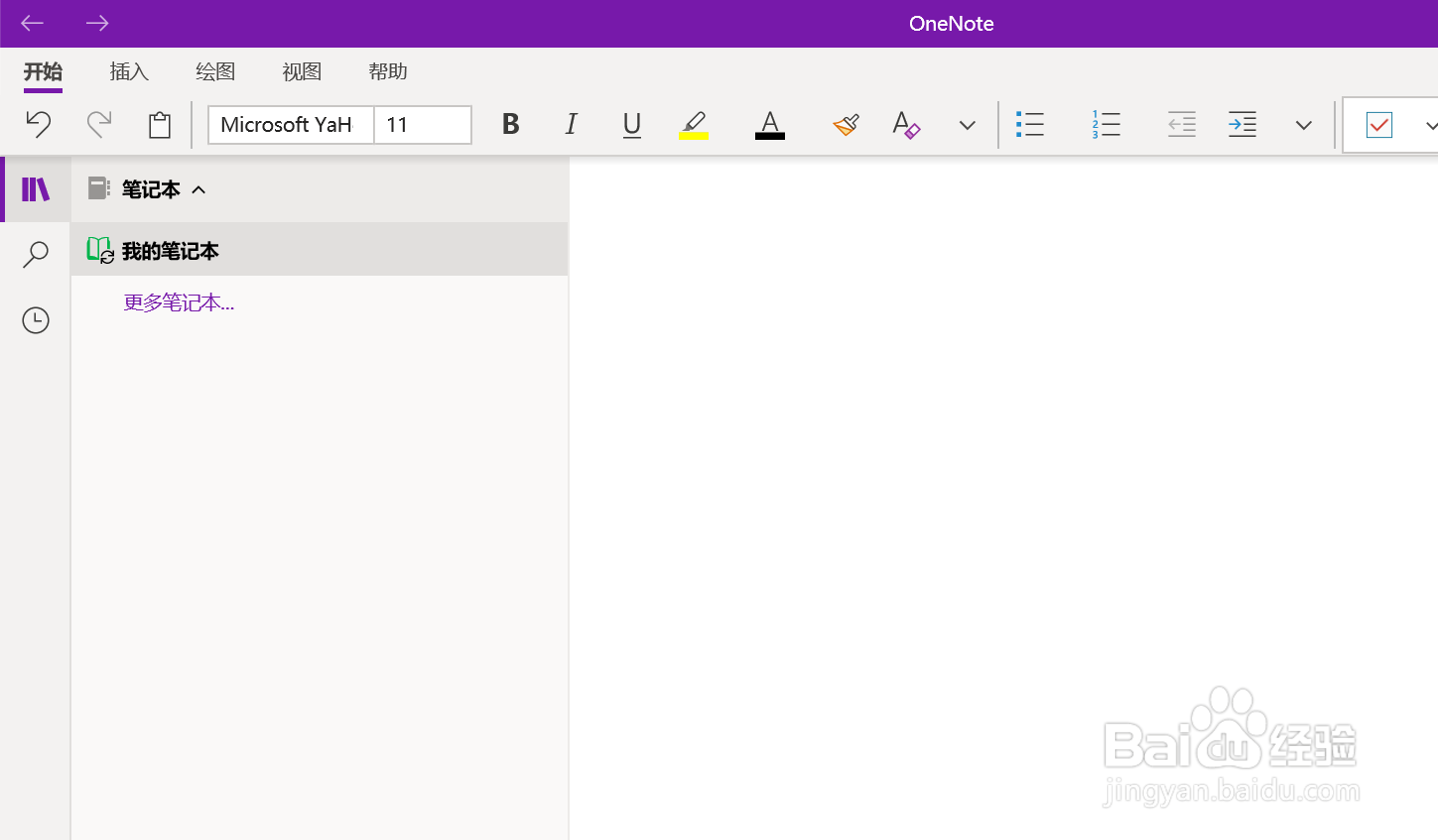
Task: Apply black font color
Action: [x=770, y=125]
